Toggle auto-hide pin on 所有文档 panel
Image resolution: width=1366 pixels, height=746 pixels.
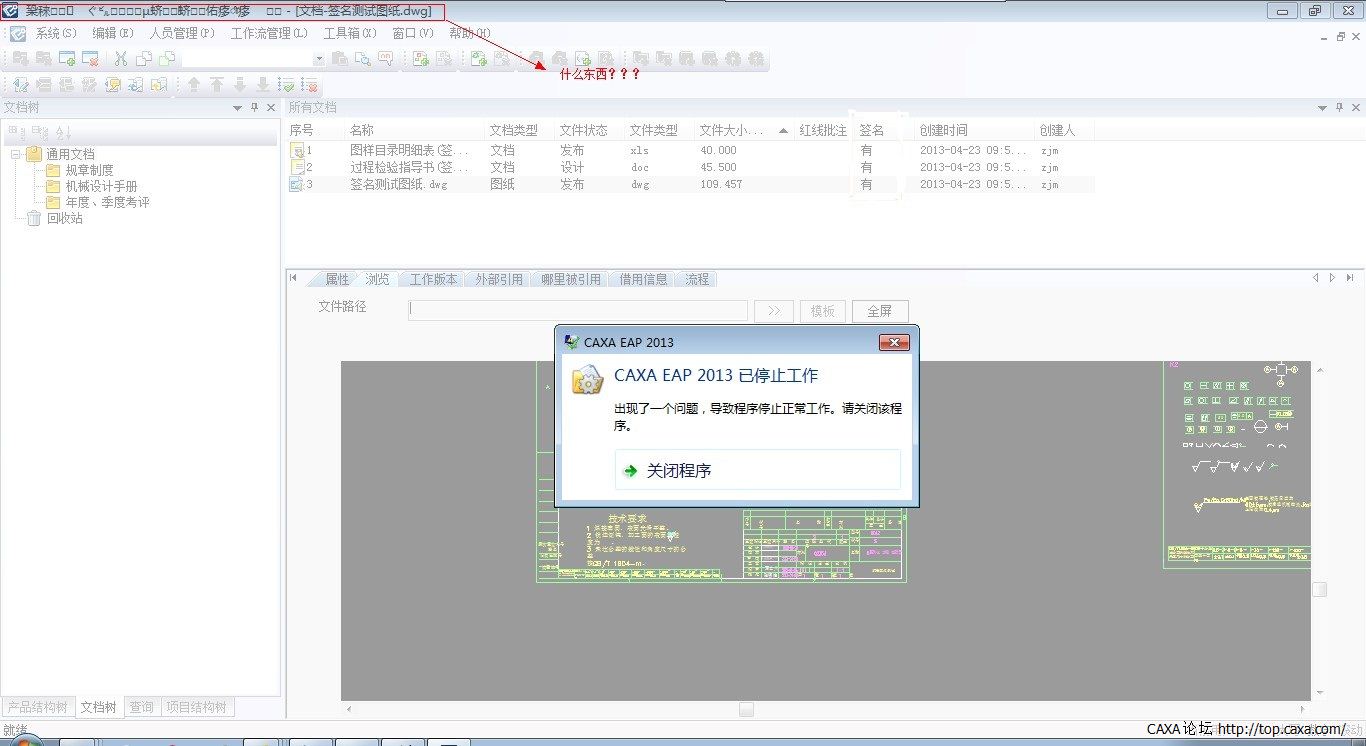(x=1338, y=107)
